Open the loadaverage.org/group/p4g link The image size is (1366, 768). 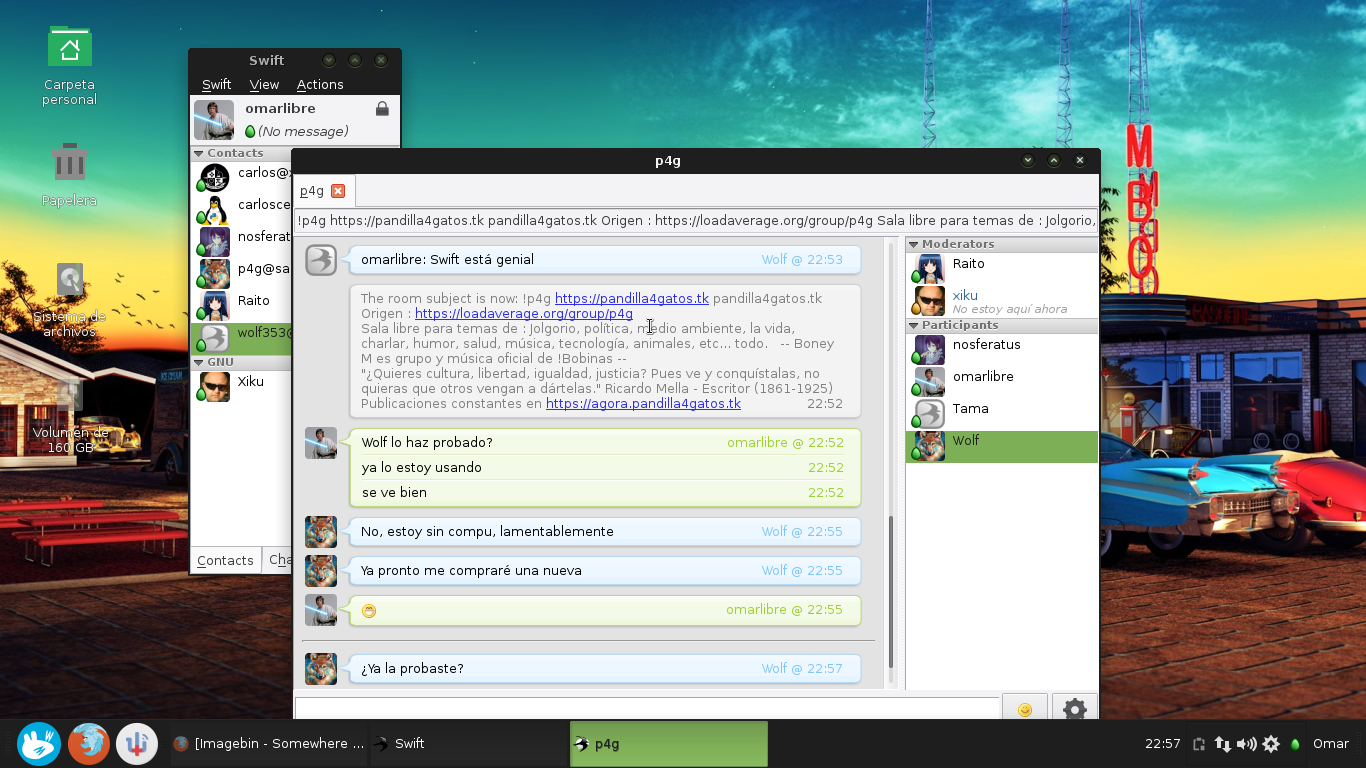(524, 313)
